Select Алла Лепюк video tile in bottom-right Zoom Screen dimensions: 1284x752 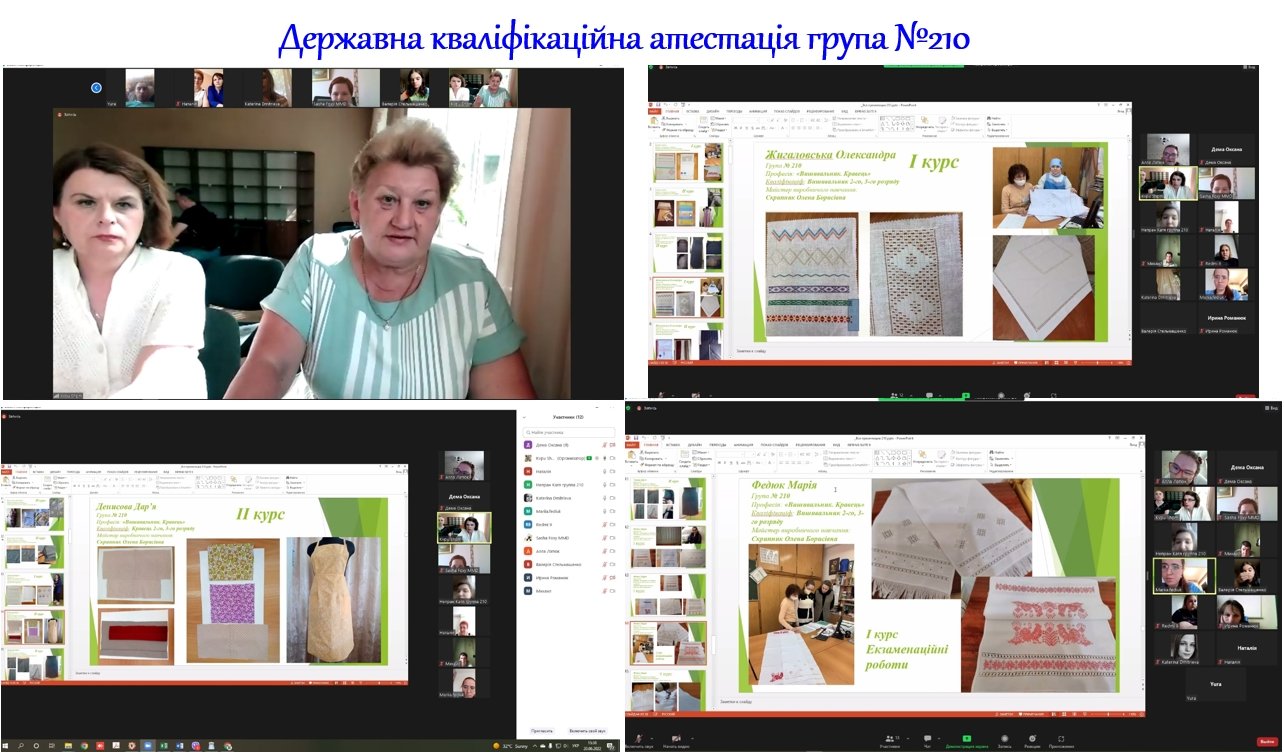(1184, 467)
